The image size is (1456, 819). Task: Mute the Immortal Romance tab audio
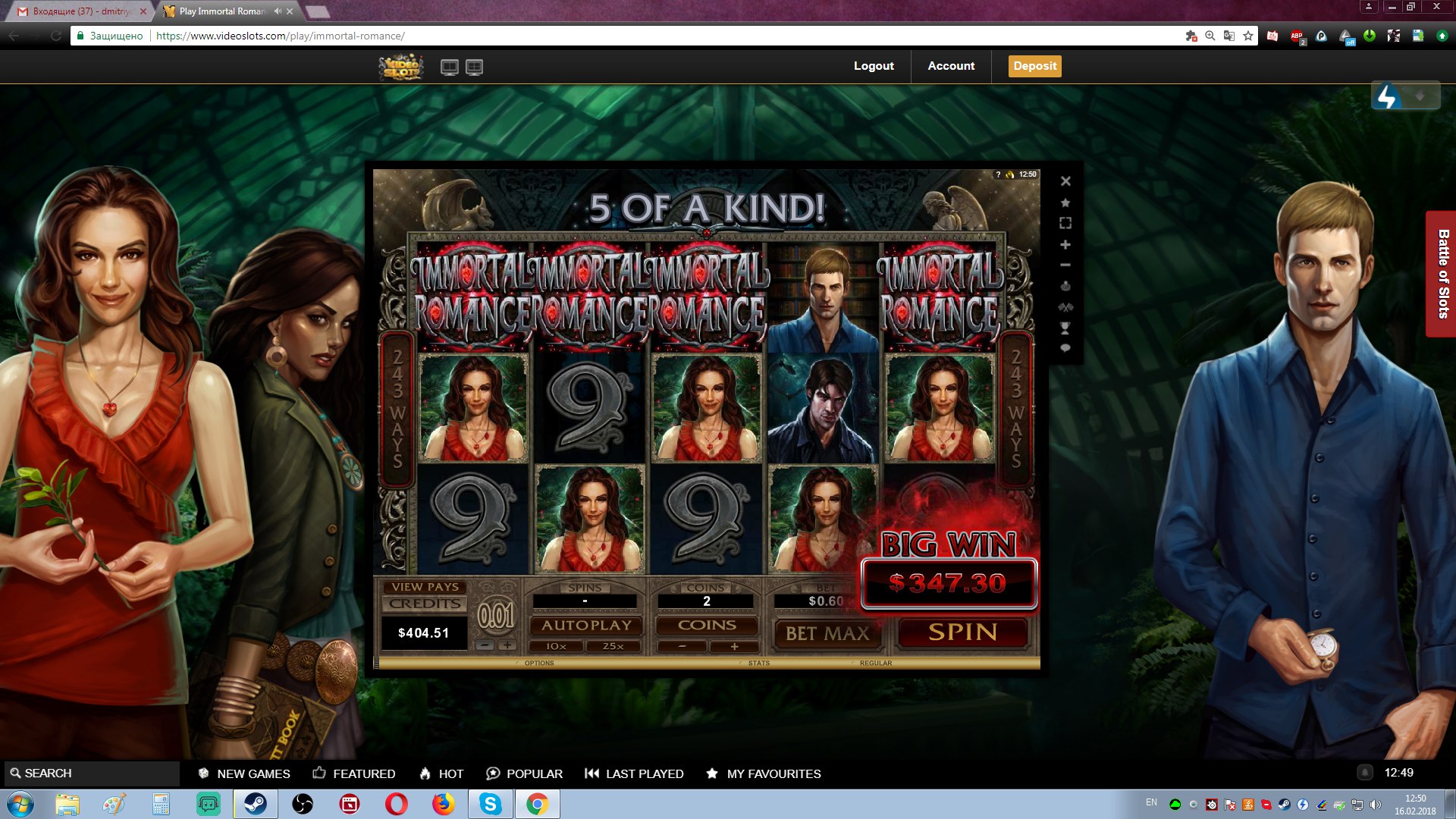(278, 11)
